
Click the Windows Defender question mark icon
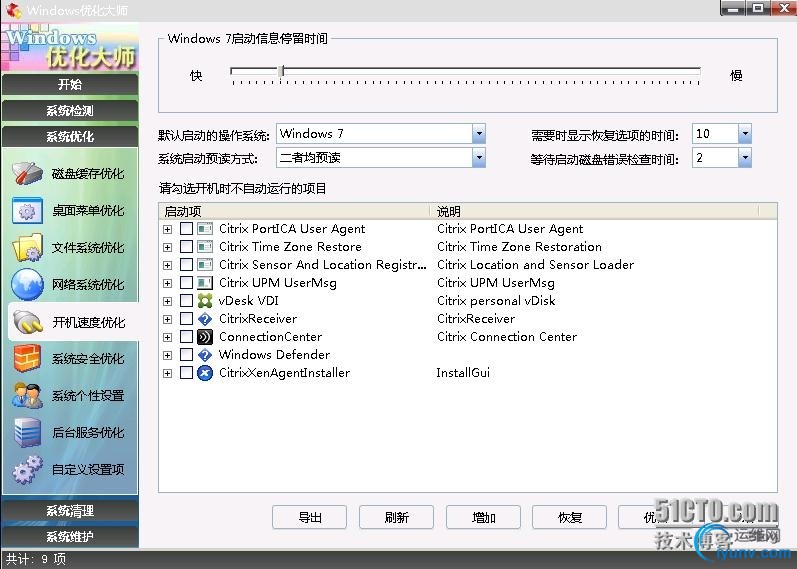point(205,354)
